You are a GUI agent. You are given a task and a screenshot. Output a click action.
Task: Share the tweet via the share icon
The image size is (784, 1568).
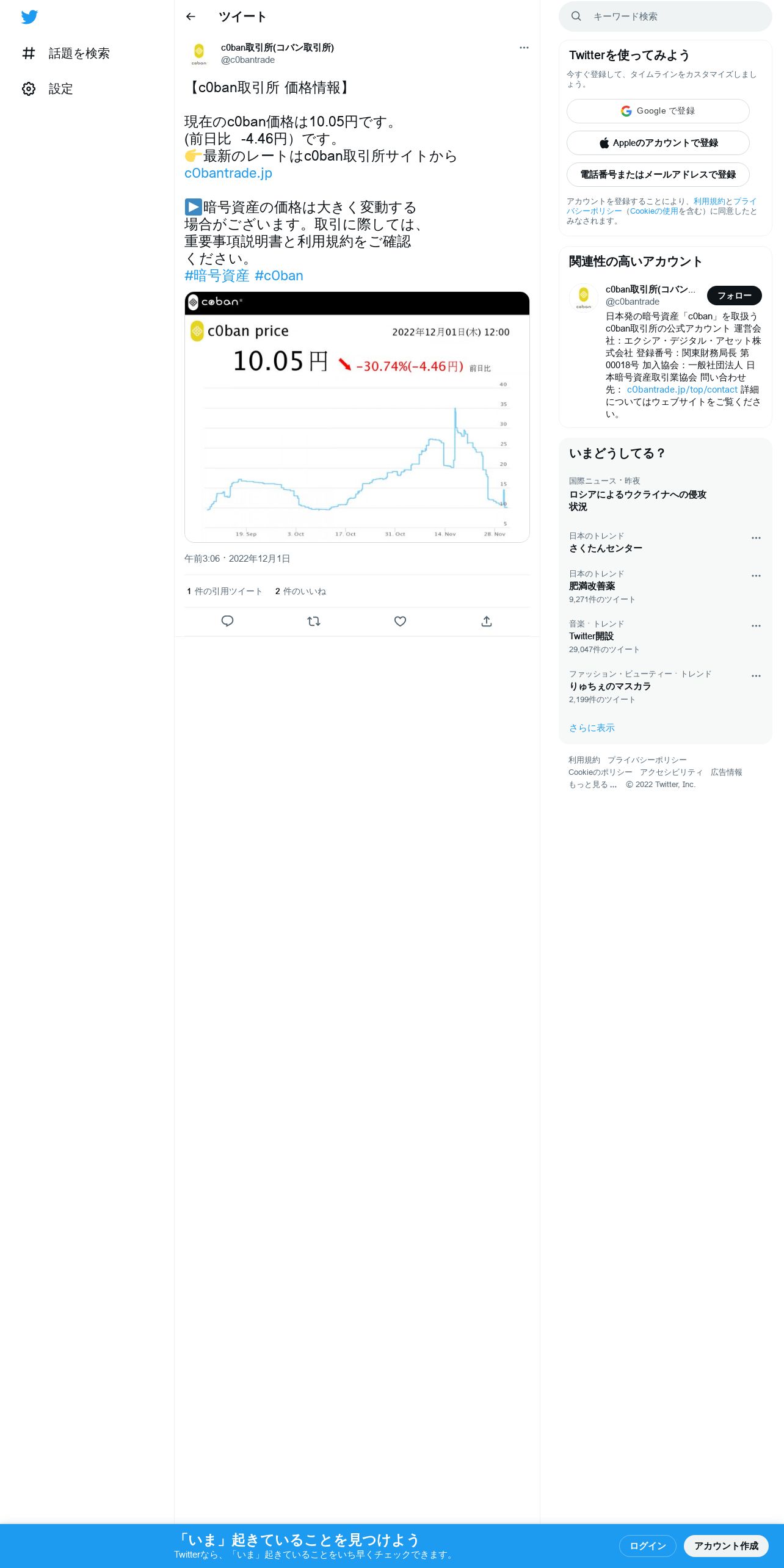tap(487, 621)
